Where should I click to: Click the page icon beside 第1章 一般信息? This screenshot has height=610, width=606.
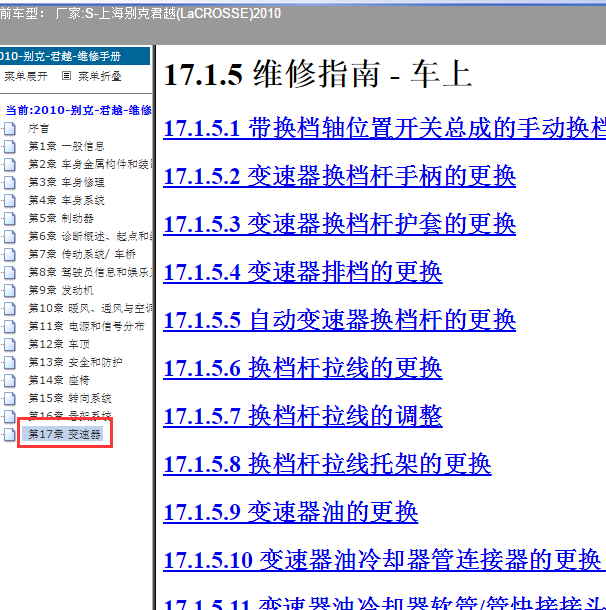(10, 146)
